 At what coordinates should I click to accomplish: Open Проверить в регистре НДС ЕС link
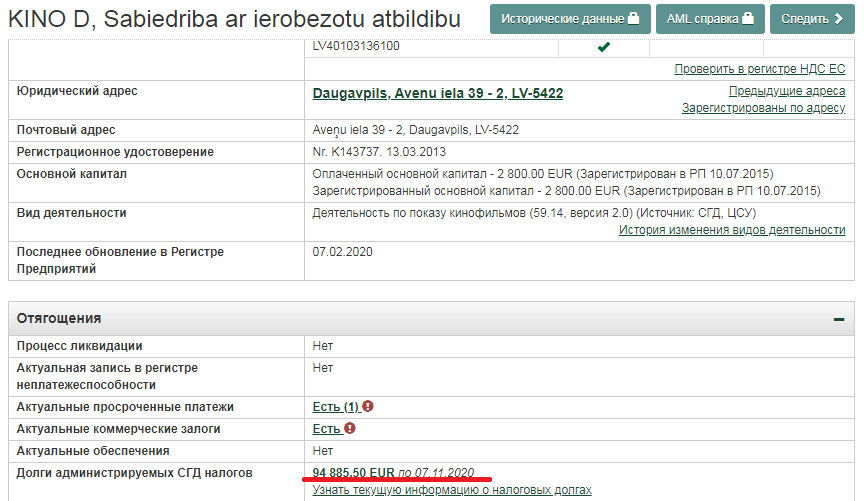tap(760, 69)
